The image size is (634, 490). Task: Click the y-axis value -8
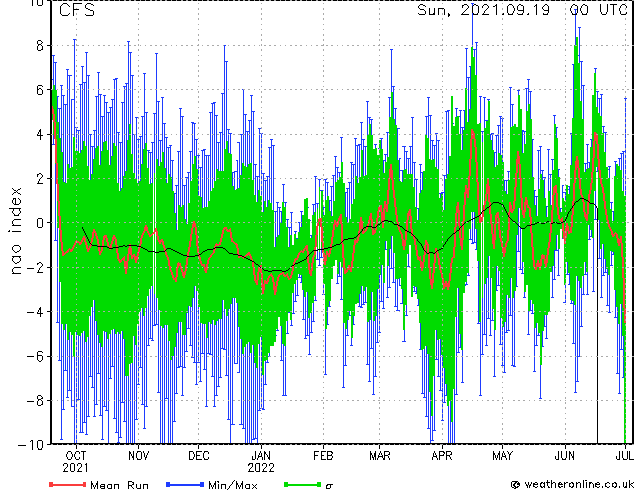[35, 400]
